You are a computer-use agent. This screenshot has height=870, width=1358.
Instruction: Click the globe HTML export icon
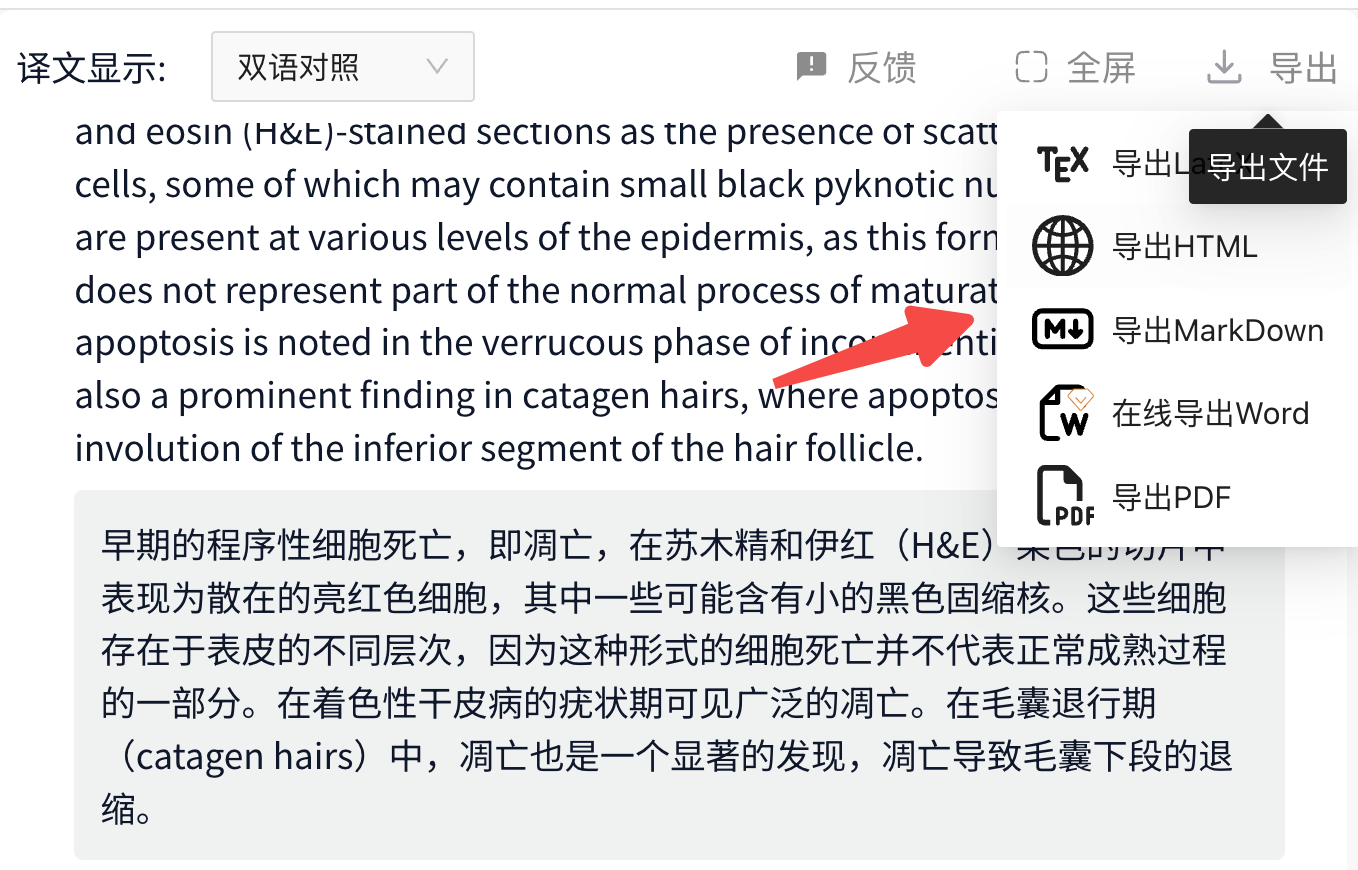click(1063, 246)
